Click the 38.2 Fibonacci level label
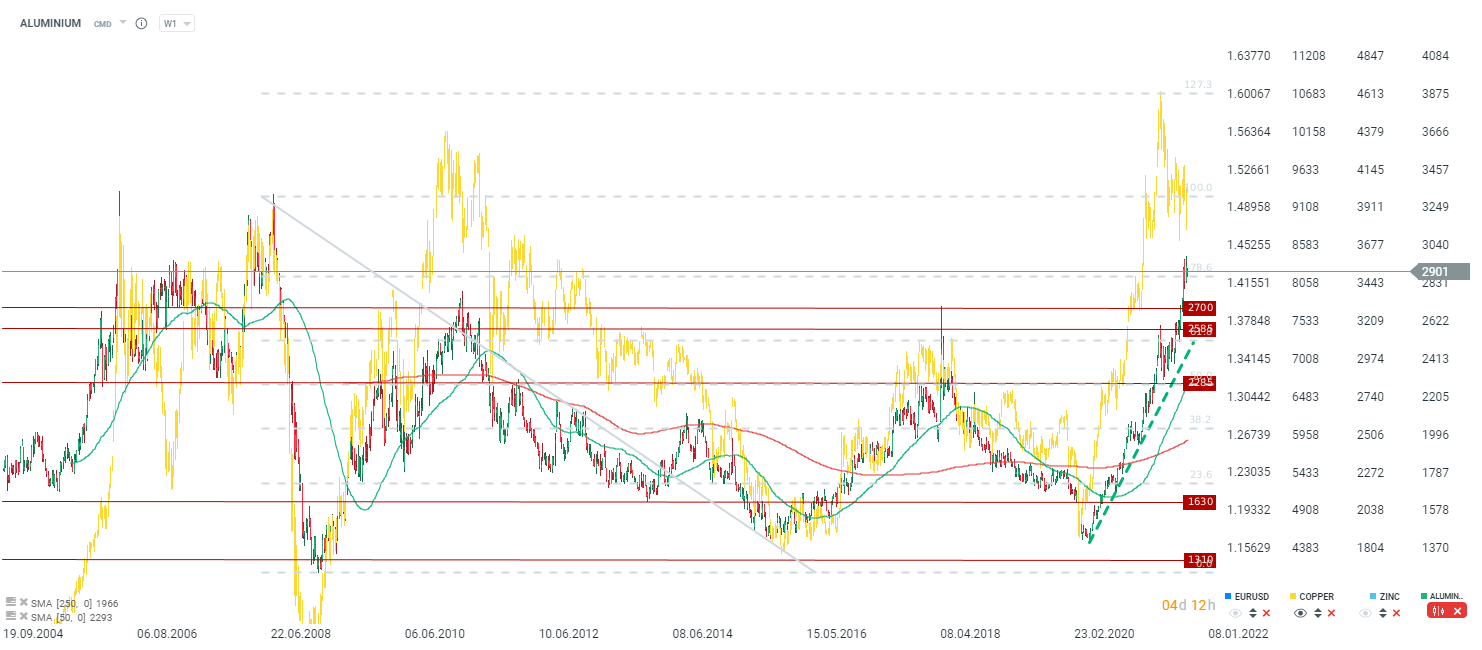Image resolution: width=1482 pixels, height=650 pixels. tap(1201, 420)
